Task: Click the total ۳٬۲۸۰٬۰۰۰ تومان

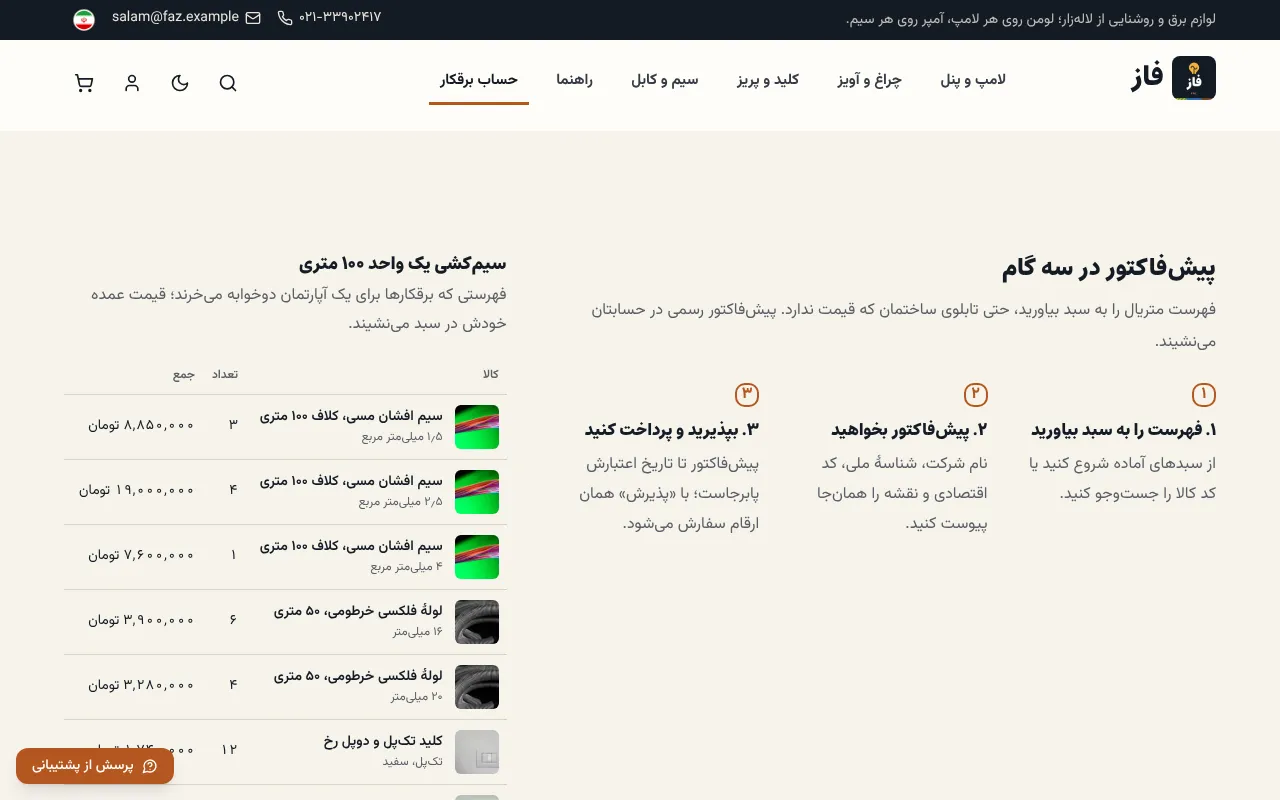Action: [141, 685]
